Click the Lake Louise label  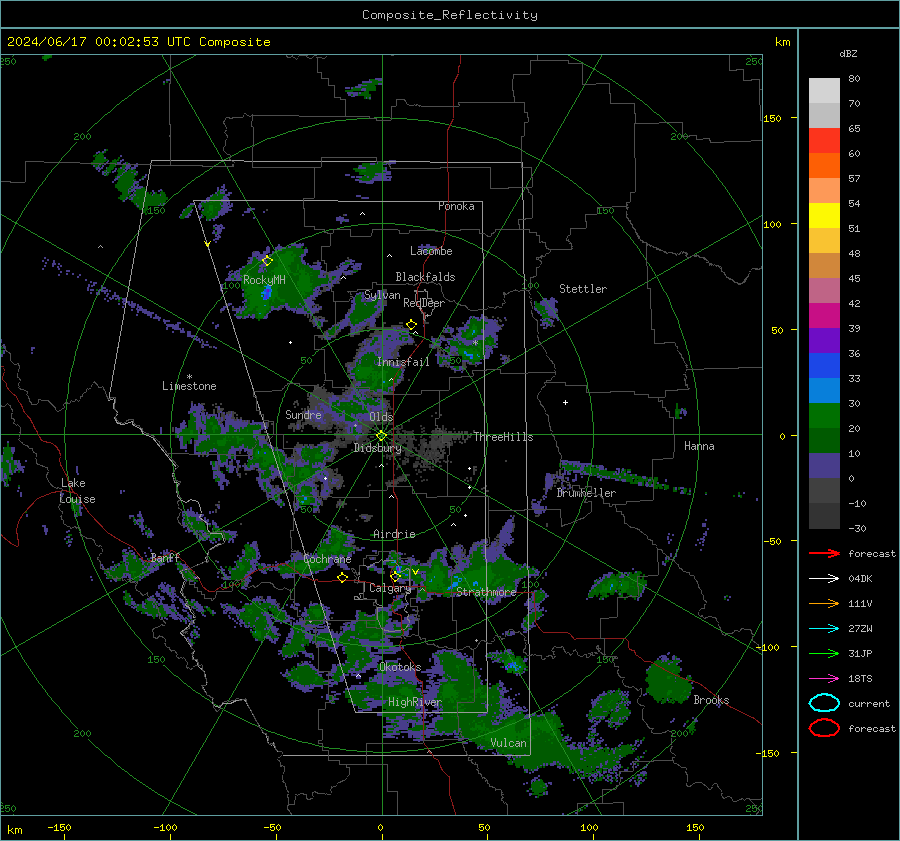point(77,491)
